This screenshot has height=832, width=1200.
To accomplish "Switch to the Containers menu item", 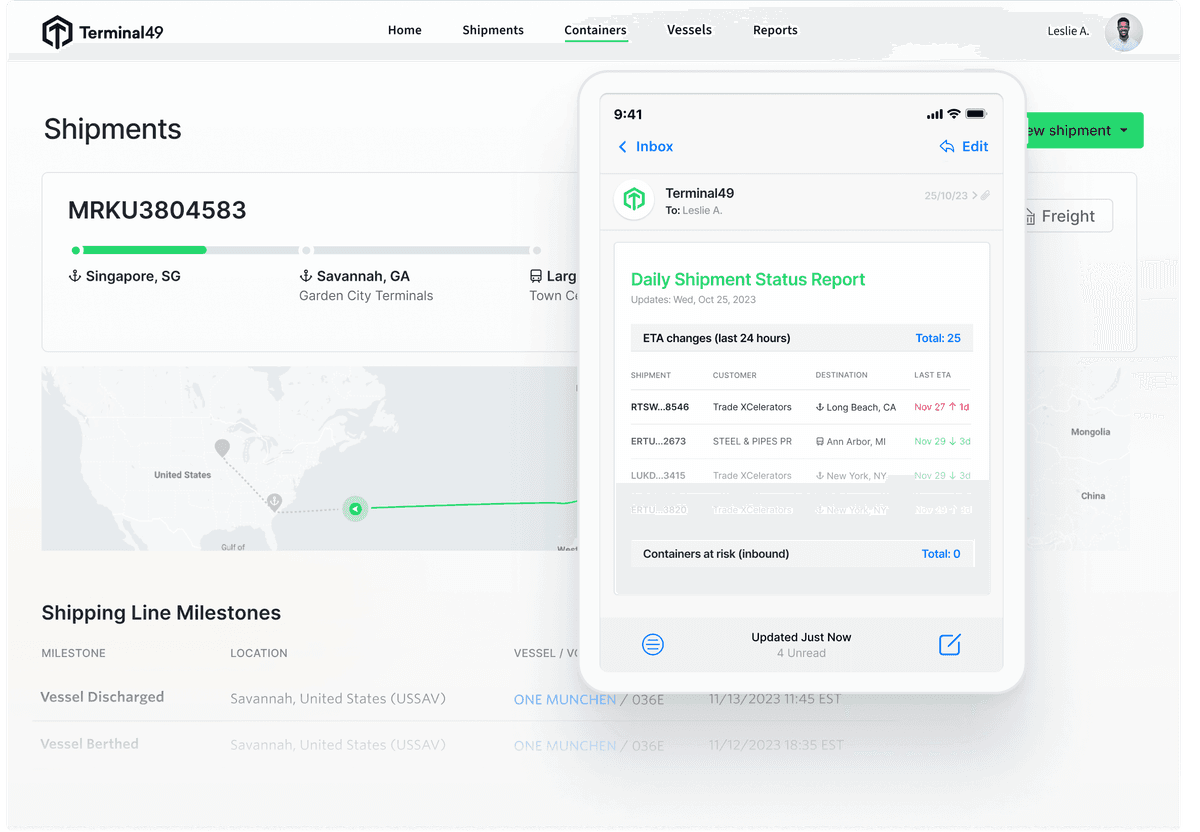I will pos(595,30).
